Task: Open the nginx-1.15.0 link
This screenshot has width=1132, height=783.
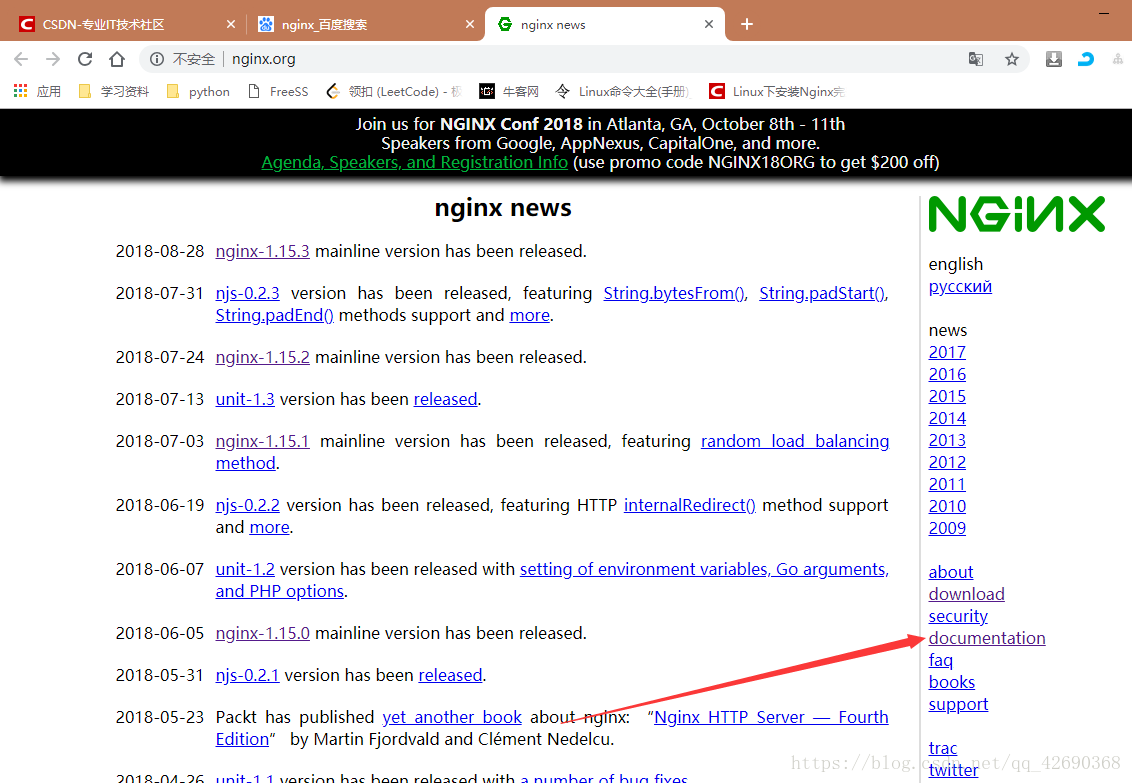Action: [262, 633]
